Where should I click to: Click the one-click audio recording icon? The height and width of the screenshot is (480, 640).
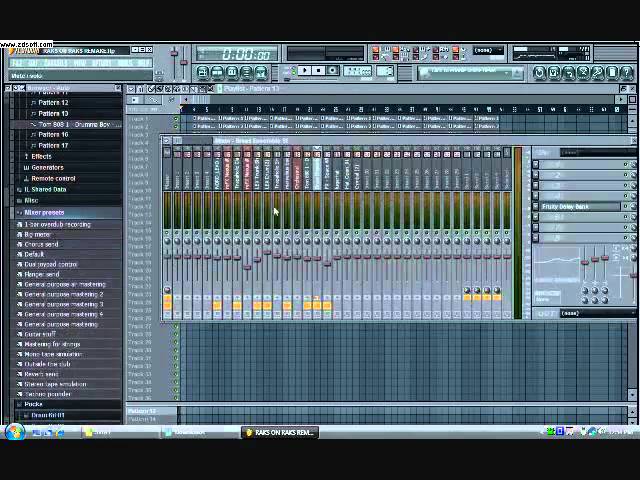pos(598,73)
